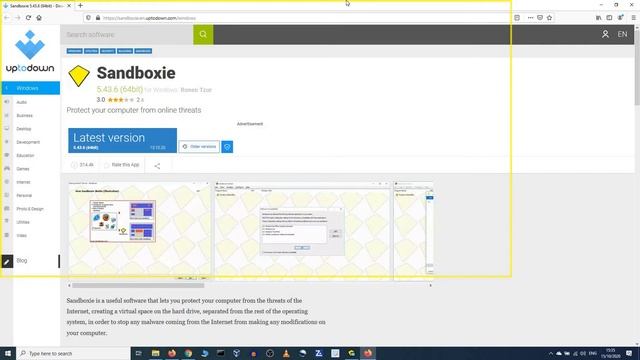Click the browser Forward arrow
Screen dimensions: 640x360
pos(18,18)
